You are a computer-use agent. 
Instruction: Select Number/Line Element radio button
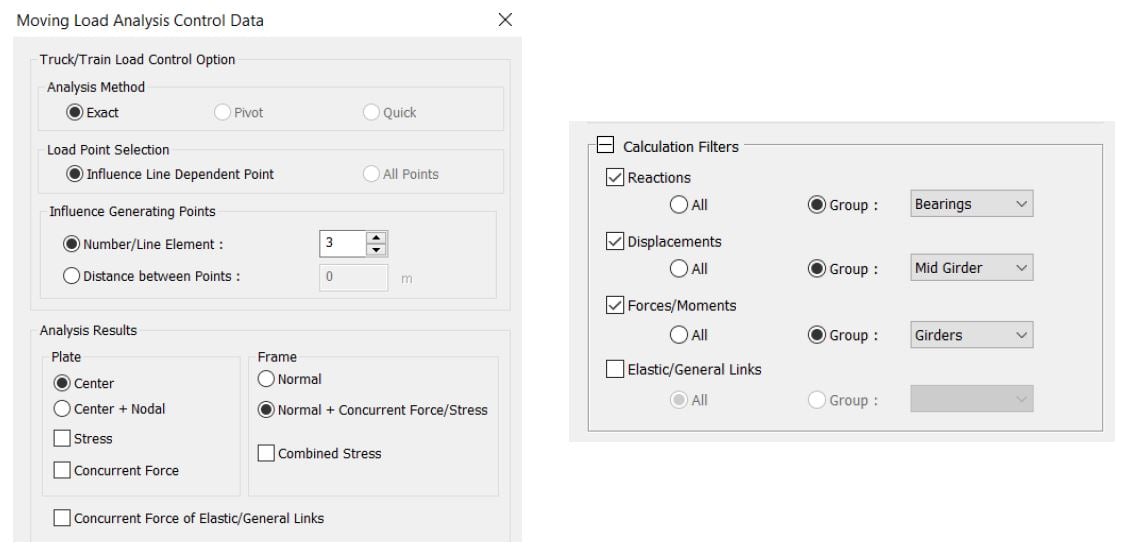click(72, 244)
